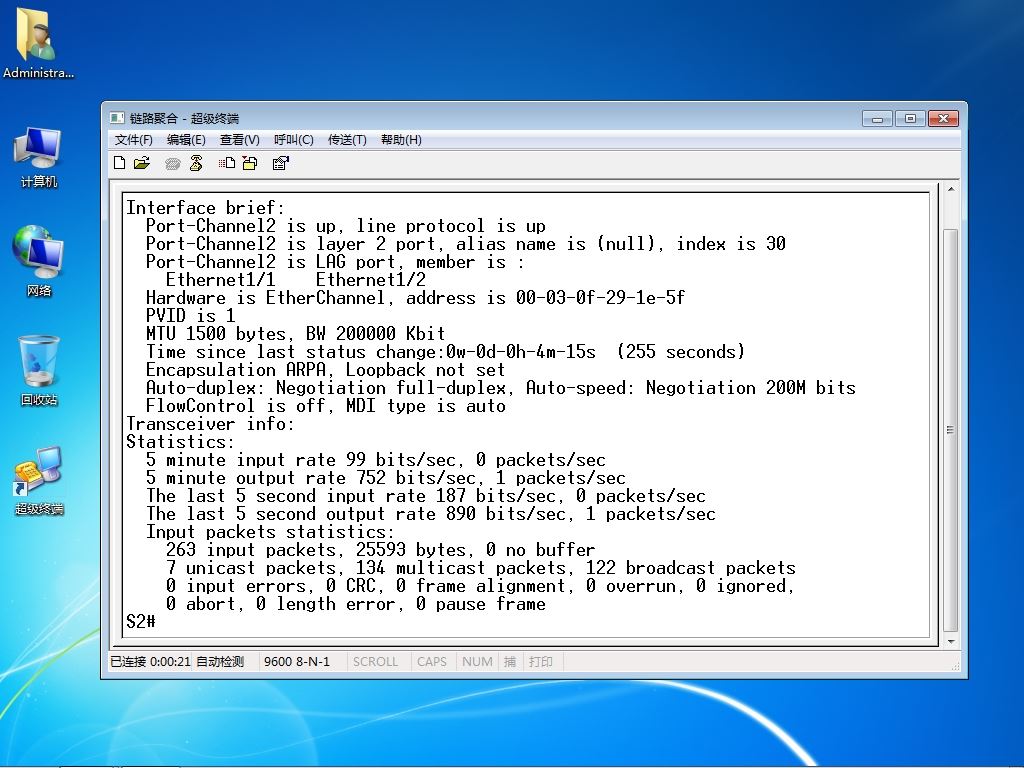1024x768 pixels.
Task: Click the vertical scrollbar thumb
Action: tap(951, 430)
